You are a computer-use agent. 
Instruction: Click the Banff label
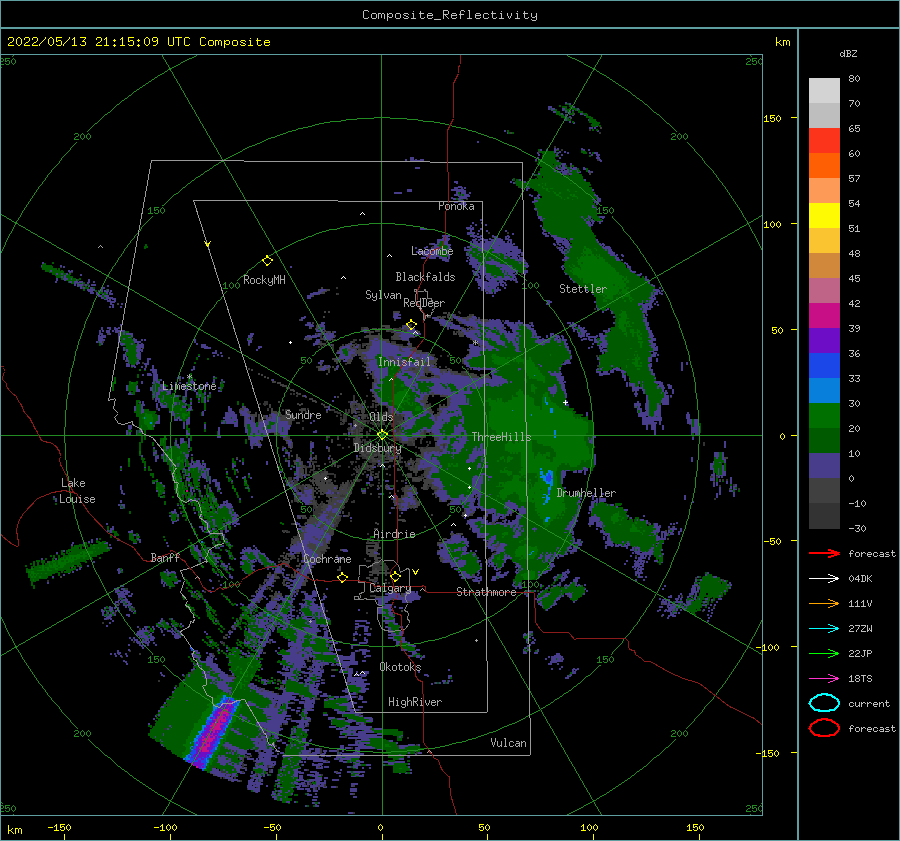pos(165,557)
